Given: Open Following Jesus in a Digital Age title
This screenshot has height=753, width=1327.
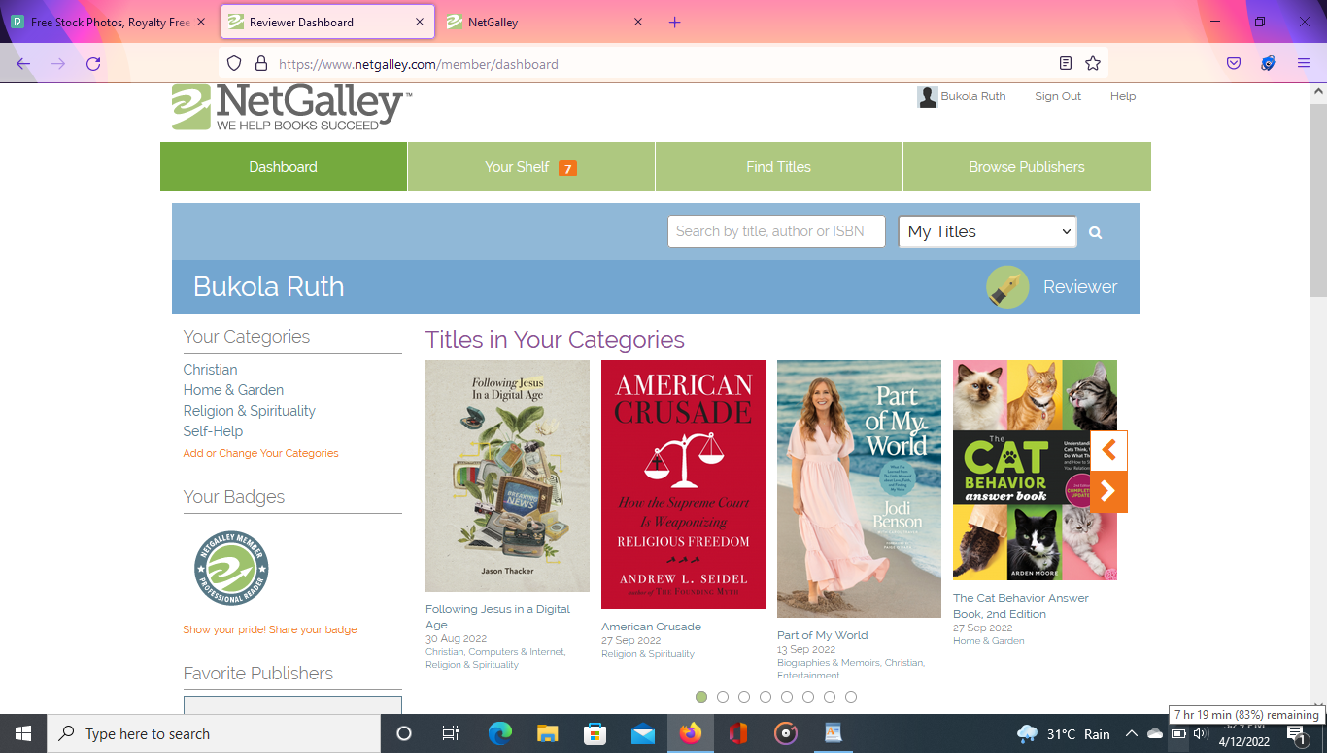Looking at the screenshot, I should point(497,617).
